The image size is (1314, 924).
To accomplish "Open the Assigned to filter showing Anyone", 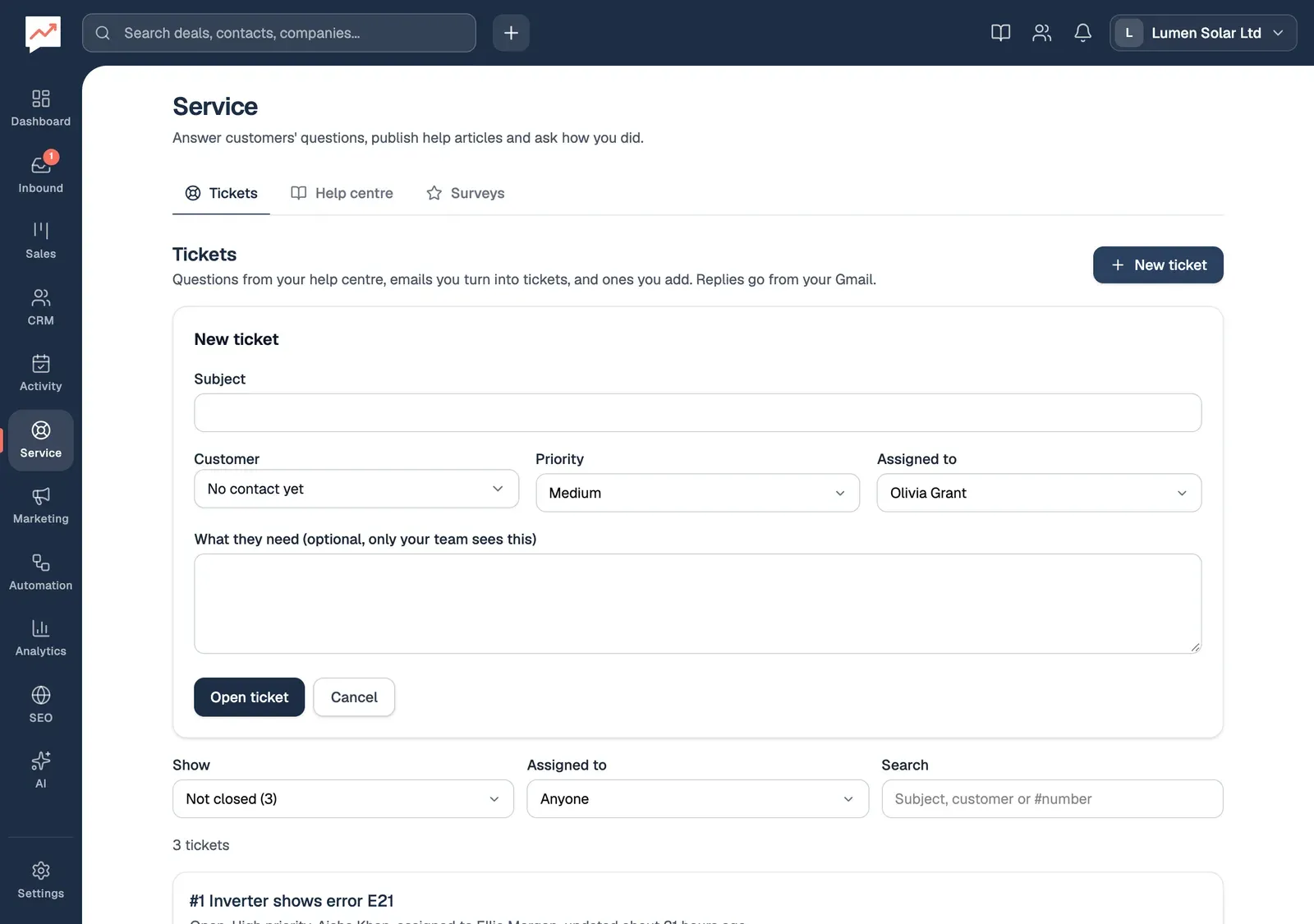I will [x=697, y=799].
